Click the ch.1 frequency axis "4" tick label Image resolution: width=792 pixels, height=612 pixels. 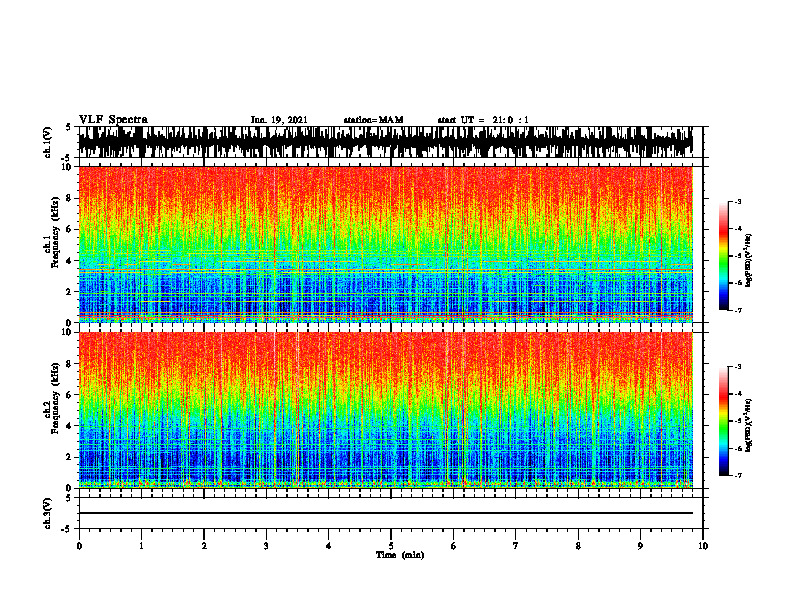[69, 261]
